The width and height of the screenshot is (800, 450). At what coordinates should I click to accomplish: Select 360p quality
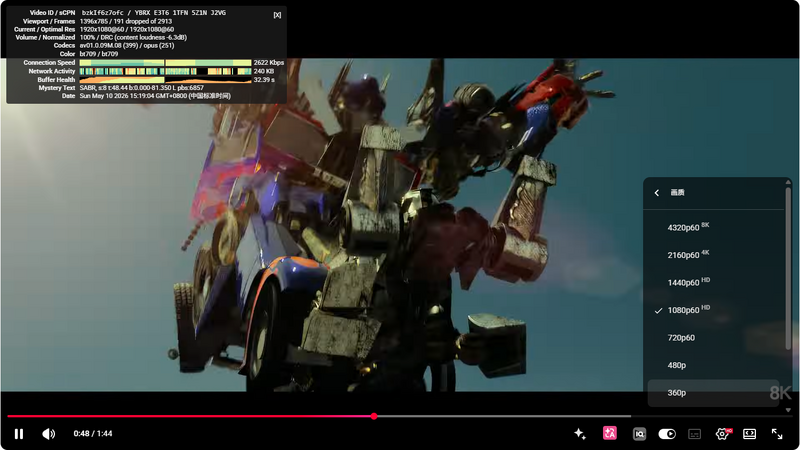(x=713, y=393)
